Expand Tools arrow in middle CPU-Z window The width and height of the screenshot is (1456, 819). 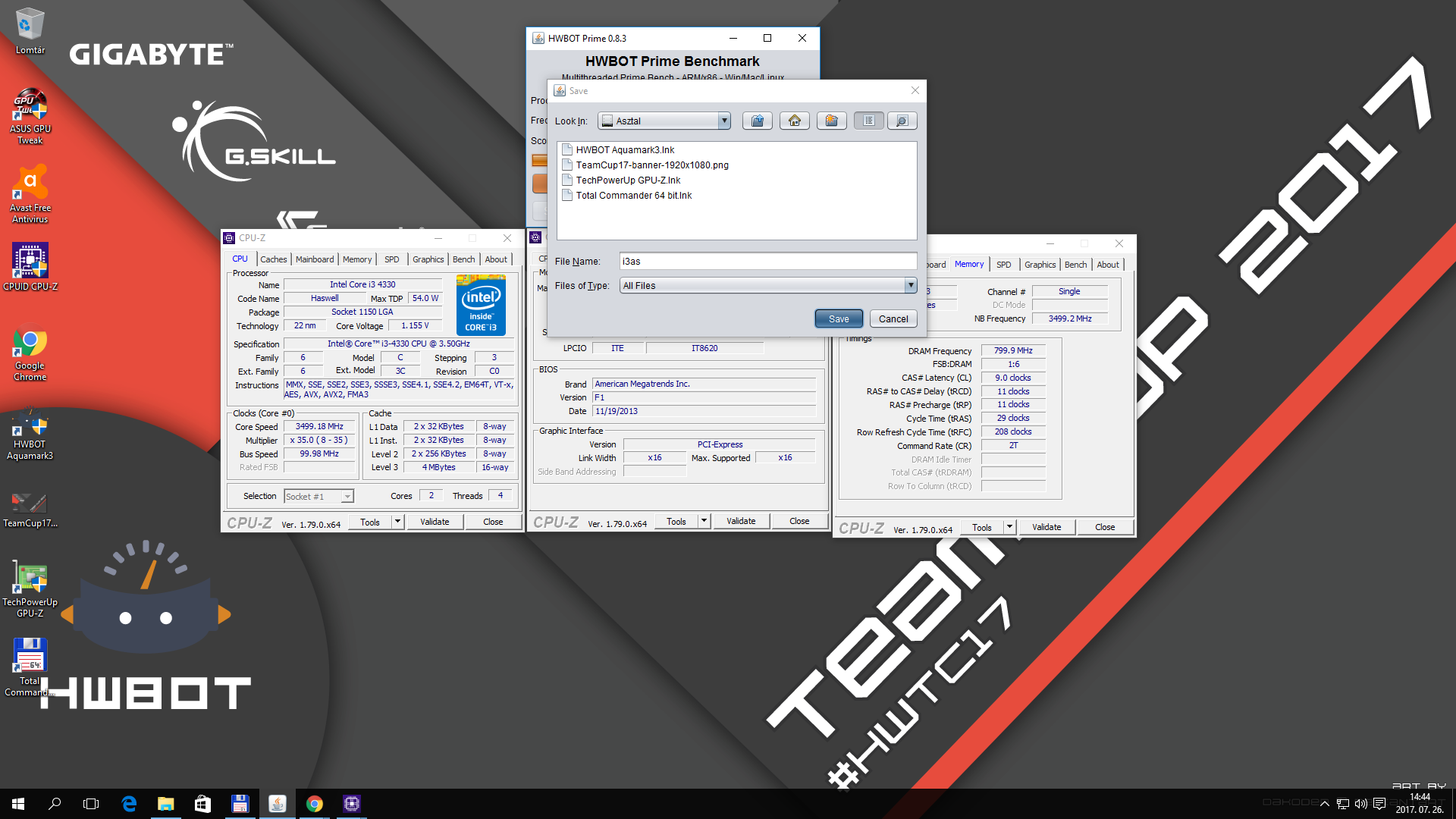click(x=704, y=521)
